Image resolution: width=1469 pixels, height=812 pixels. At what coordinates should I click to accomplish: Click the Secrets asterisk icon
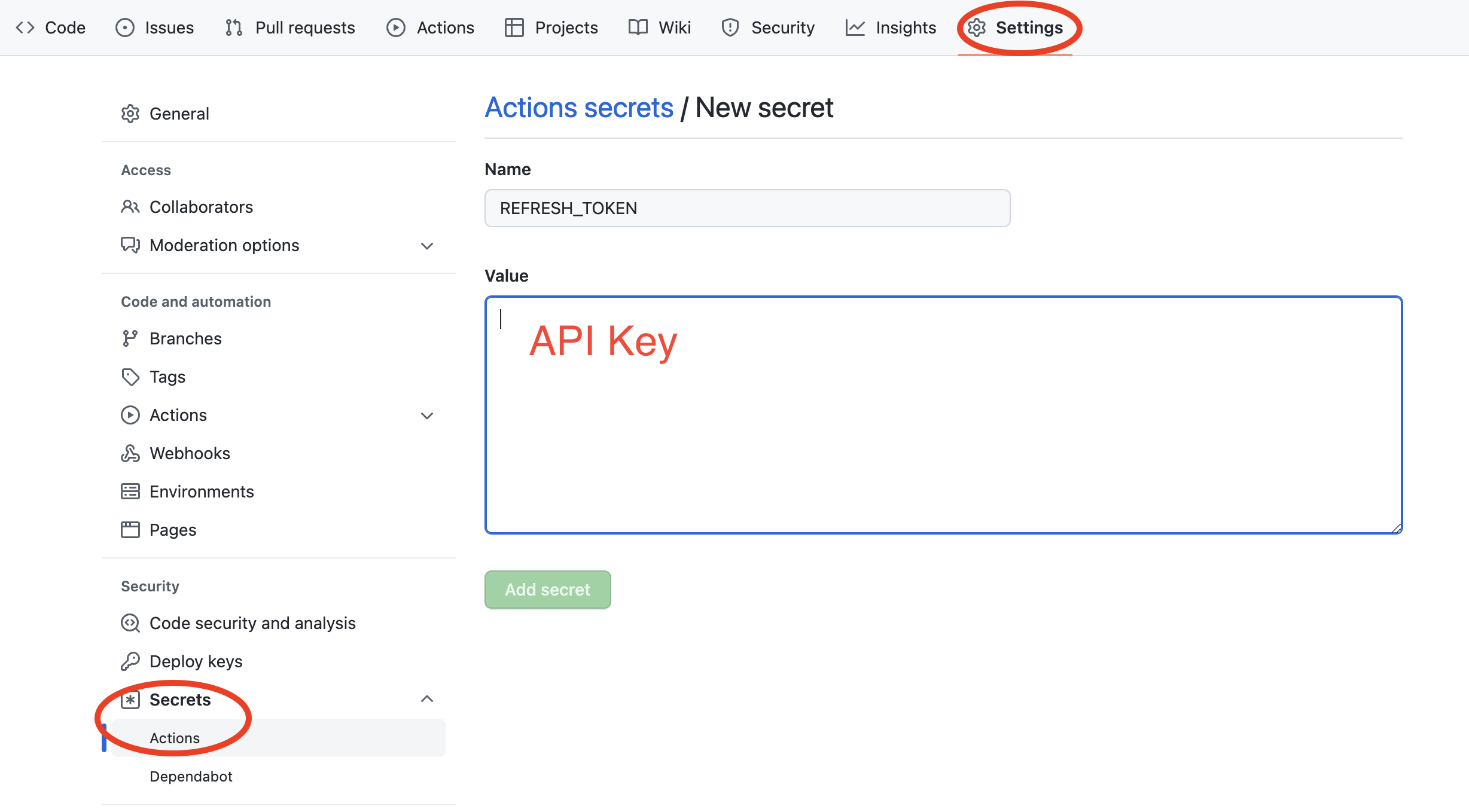[x=129, y=699]
